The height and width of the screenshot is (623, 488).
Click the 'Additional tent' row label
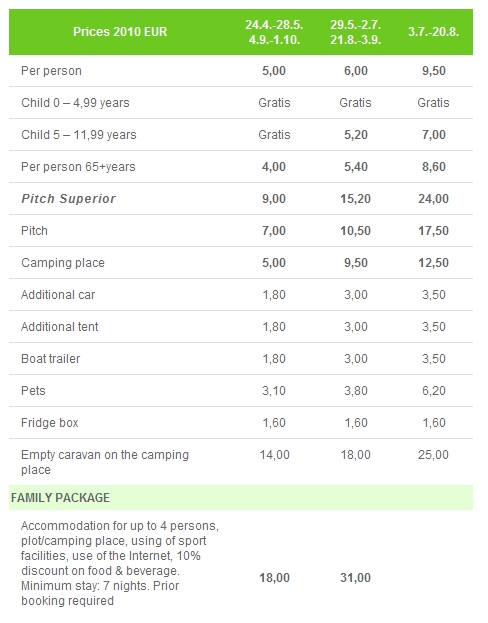[60, 327]
